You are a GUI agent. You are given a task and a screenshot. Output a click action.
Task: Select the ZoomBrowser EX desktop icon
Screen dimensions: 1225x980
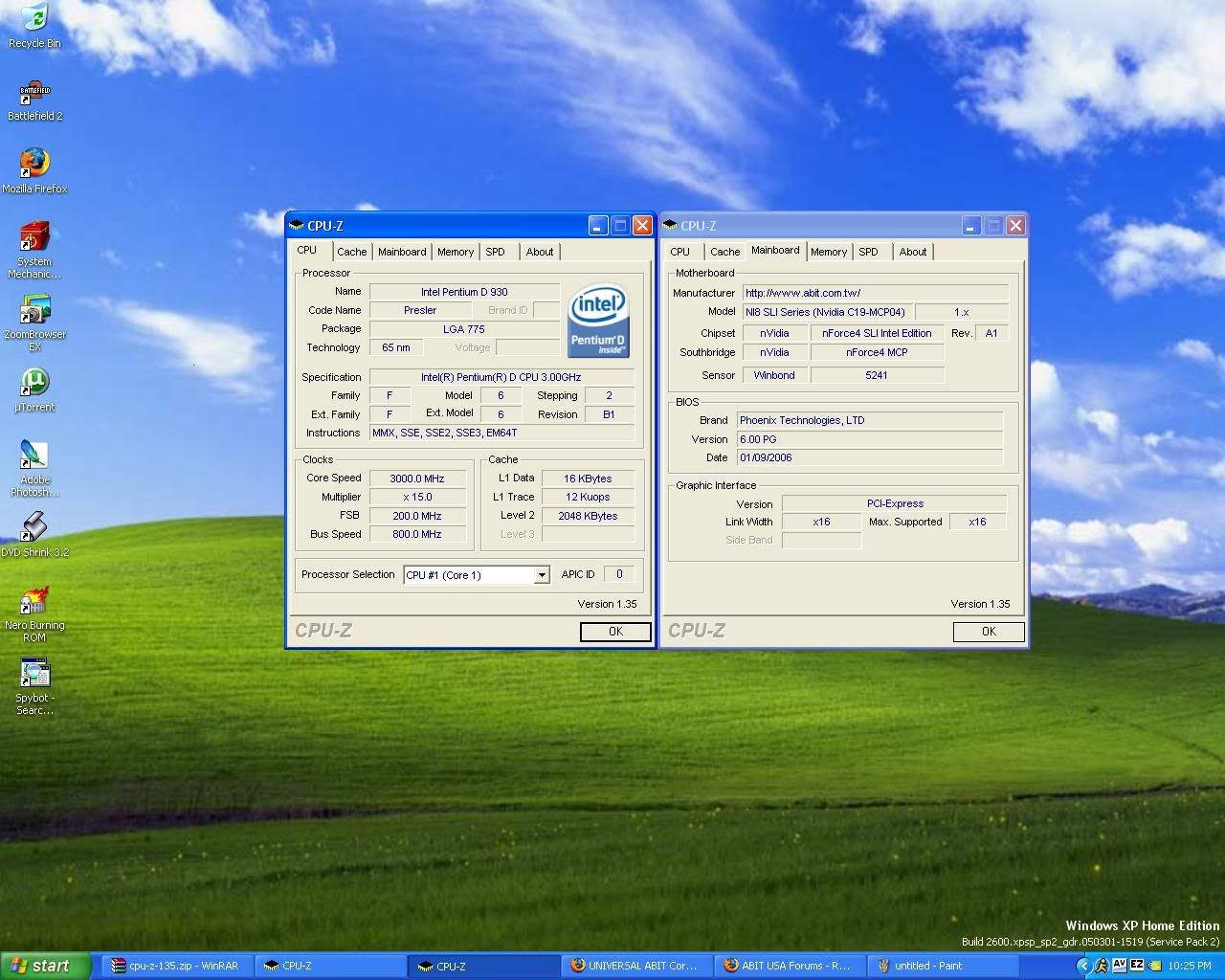tap(34, 323)
